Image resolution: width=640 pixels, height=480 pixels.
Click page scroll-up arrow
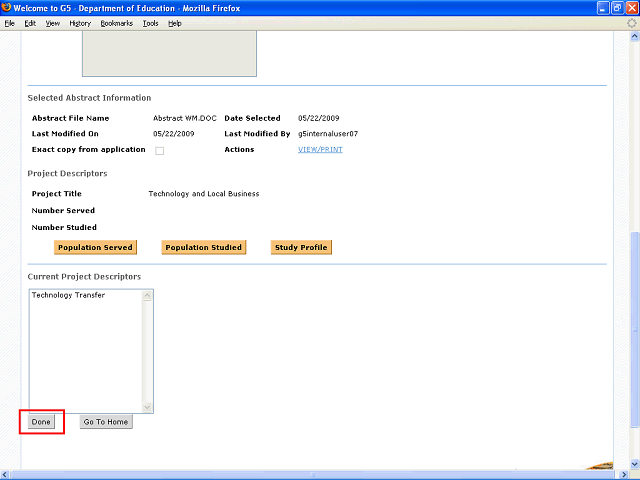(x=634, y=36)
